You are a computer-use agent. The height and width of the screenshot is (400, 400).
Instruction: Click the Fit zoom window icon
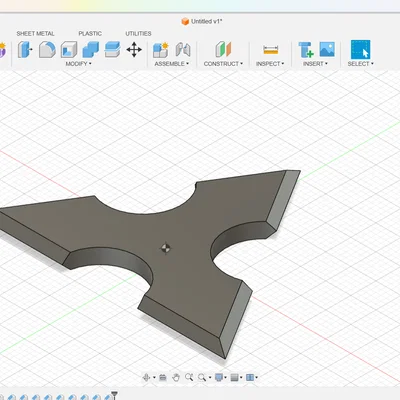[x=202, y=377]
